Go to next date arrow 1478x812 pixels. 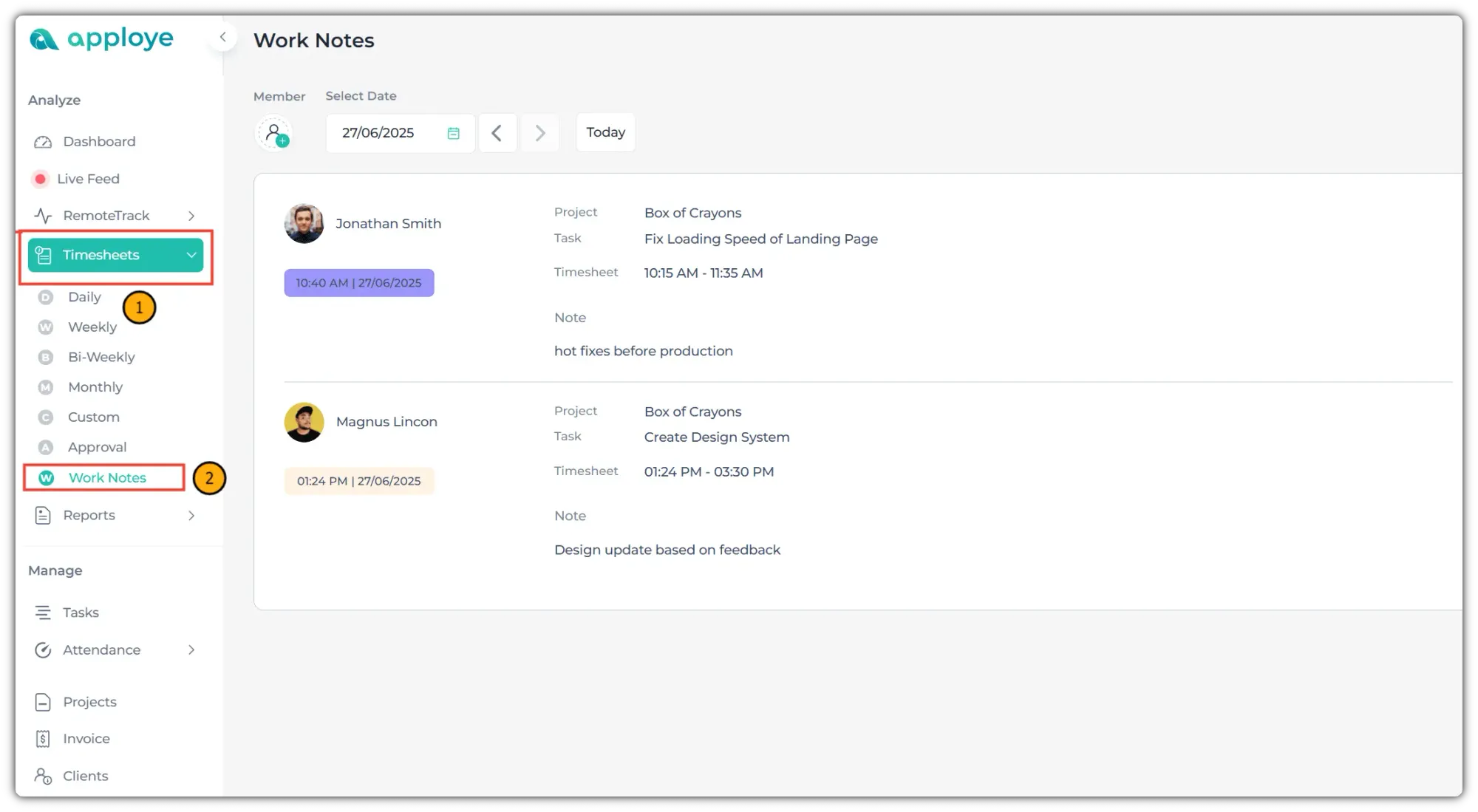tap(539, 133)
